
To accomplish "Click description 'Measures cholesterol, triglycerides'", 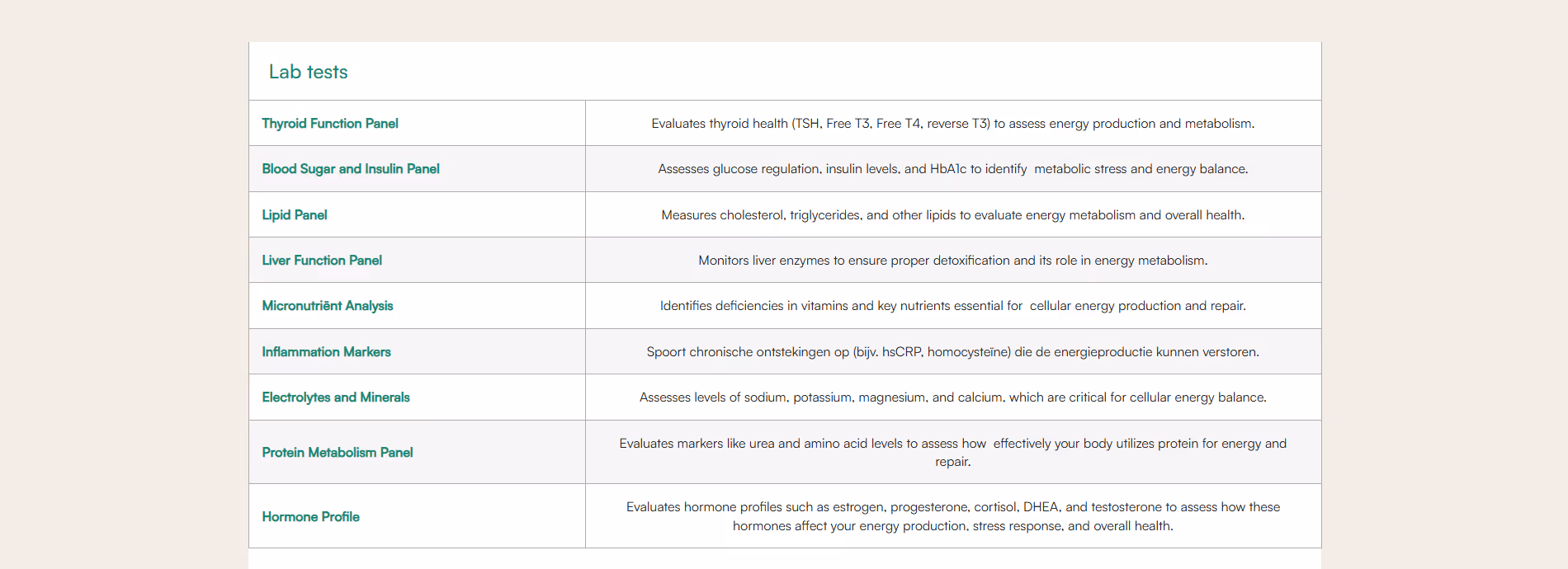I will [x=953, y=214].
